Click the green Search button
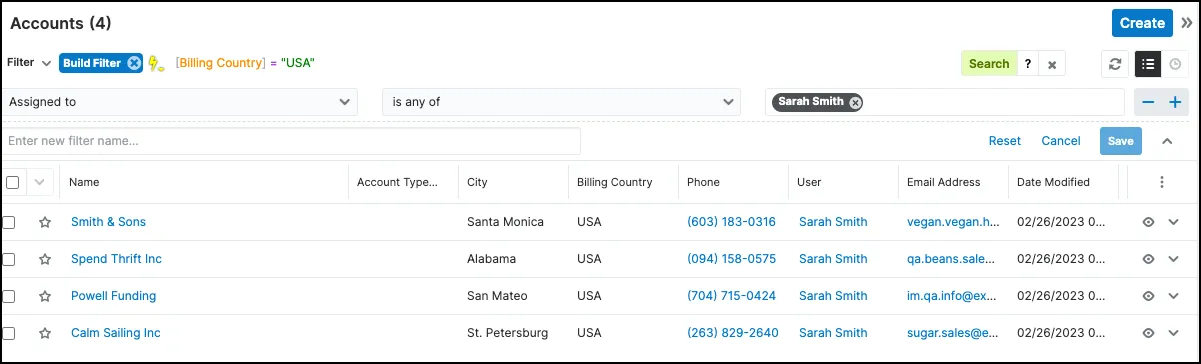The height and width of the screenshot is (364, 1201). click(x=989, y=64)
